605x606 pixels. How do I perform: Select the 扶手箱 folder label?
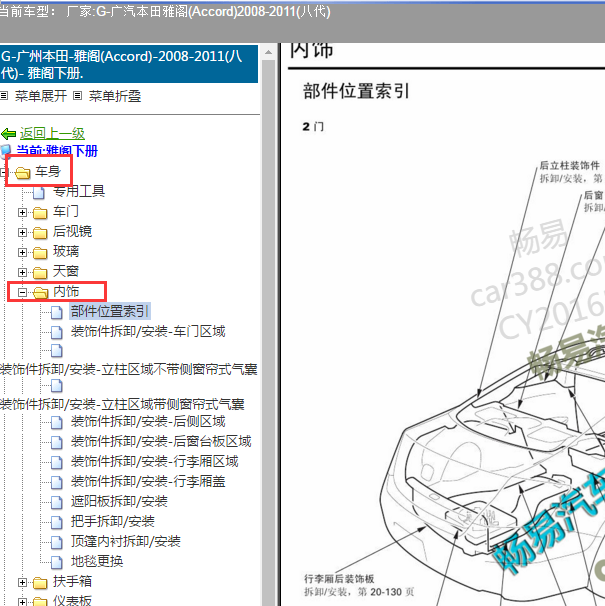pyautogui.click(x=72, y=582)
